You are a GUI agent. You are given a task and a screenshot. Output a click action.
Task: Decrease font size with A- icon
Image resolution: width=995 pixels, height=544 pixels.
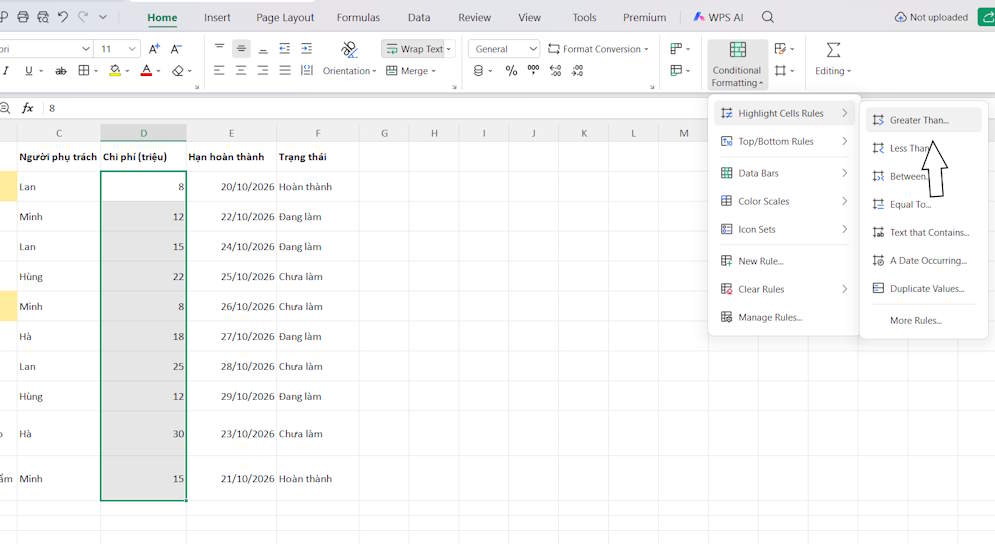(176, 49)
